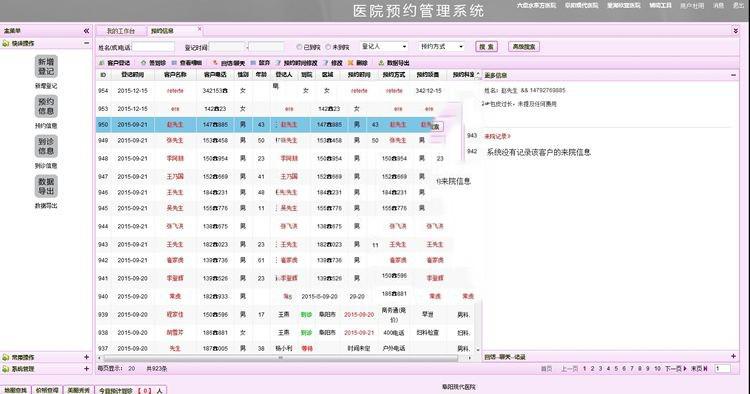Click the 价格查询 bottom button
This screenshot has width=750, height=394.
(x=47, y=390)
